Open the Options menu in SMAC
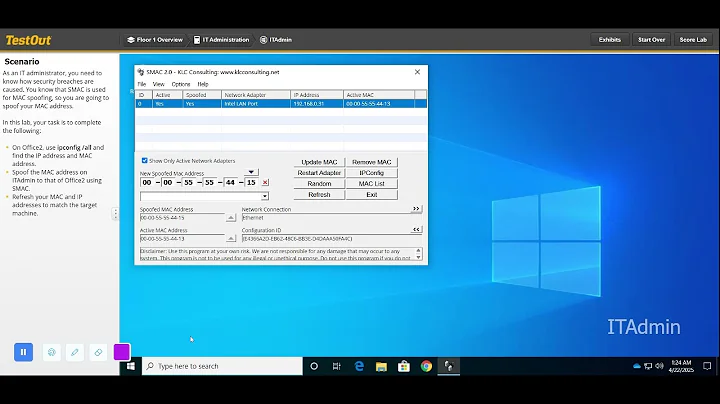Image resolution: width=720 pixels, height=404 pixels. click(x=180, y=84)
